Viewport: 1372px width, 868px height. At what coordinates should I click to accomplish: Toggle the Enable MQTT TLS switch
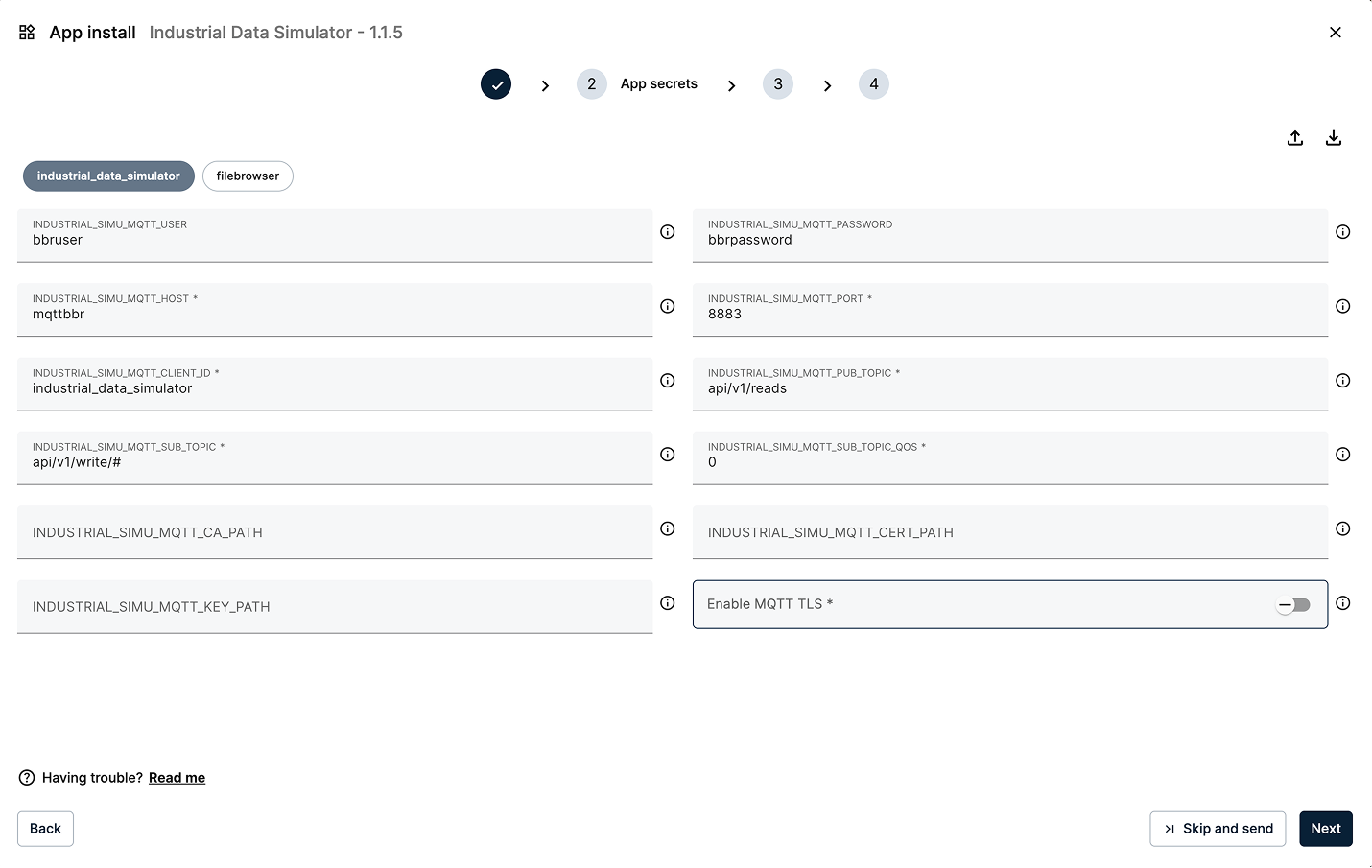(x=1292, y=605)
